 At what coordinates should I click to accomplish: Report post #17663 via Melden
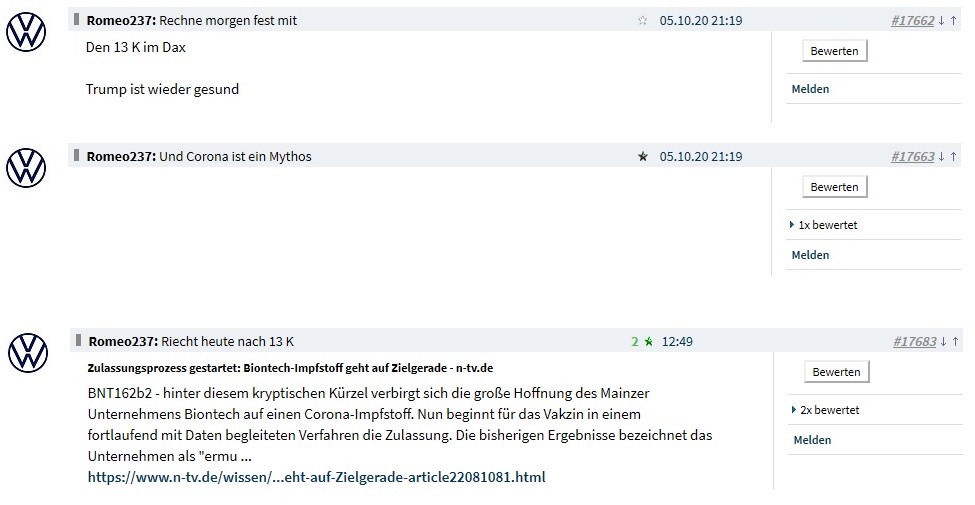pos(810,255)
